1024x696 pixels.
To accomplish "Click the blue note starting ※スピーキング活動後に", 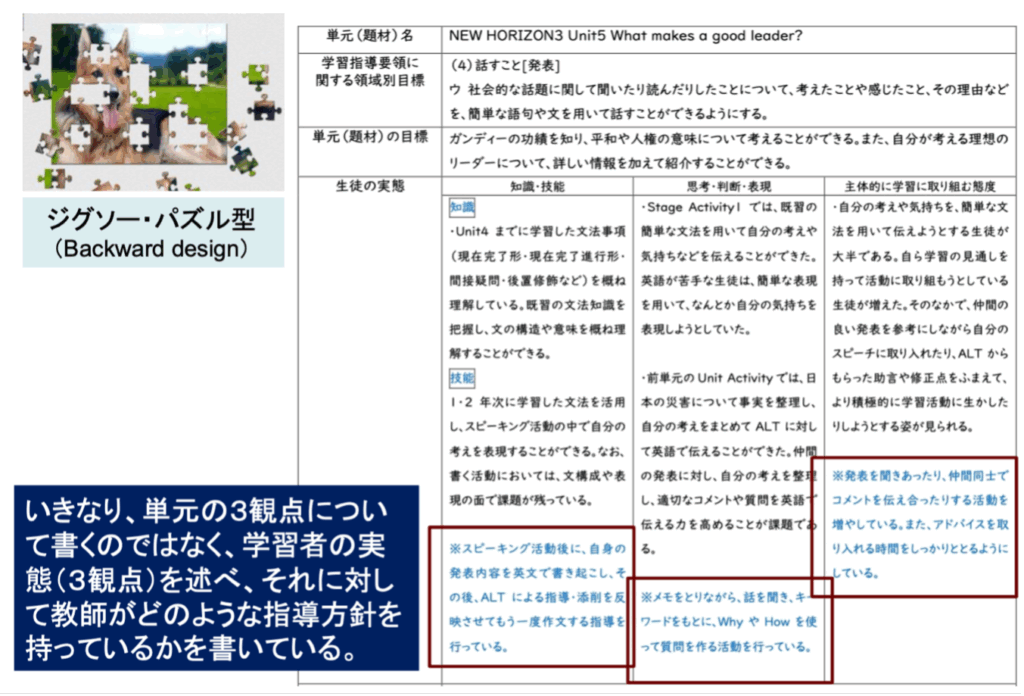I will 537,595.
